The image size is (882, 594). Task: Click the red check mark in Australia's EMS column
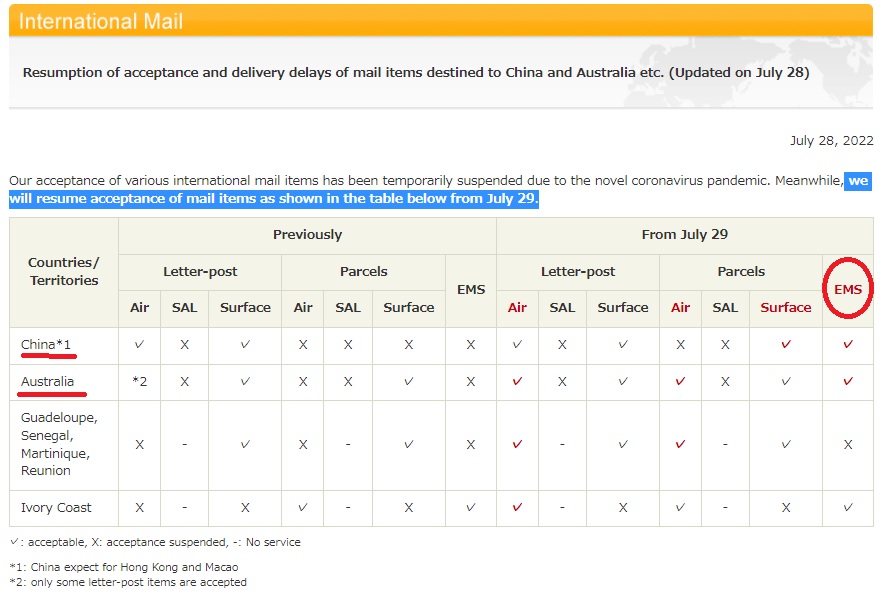(848, 382)
